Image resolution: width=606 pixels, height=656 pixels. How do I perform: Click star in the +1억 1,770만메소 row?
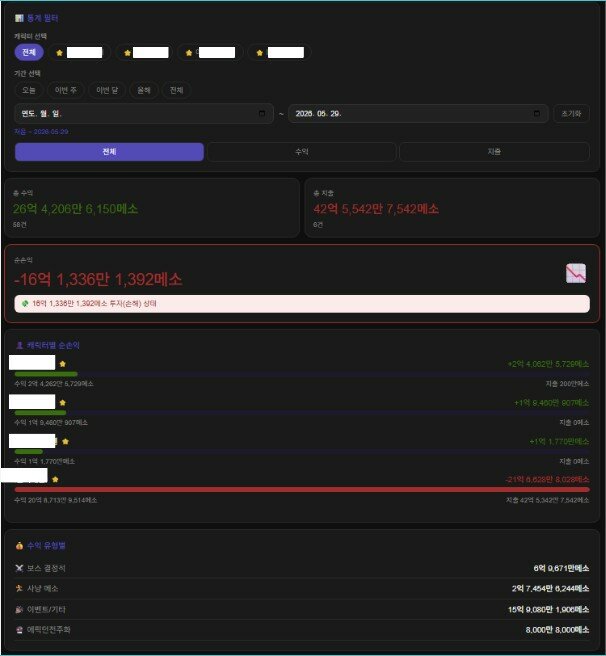coord(65,441)
